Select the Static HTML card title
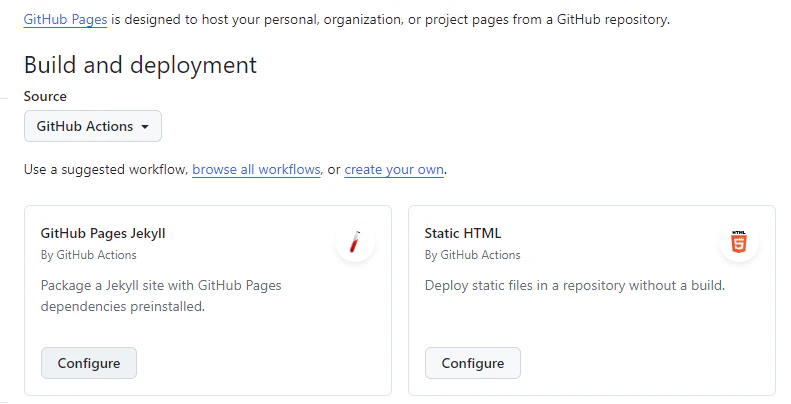 pos(463,234)
